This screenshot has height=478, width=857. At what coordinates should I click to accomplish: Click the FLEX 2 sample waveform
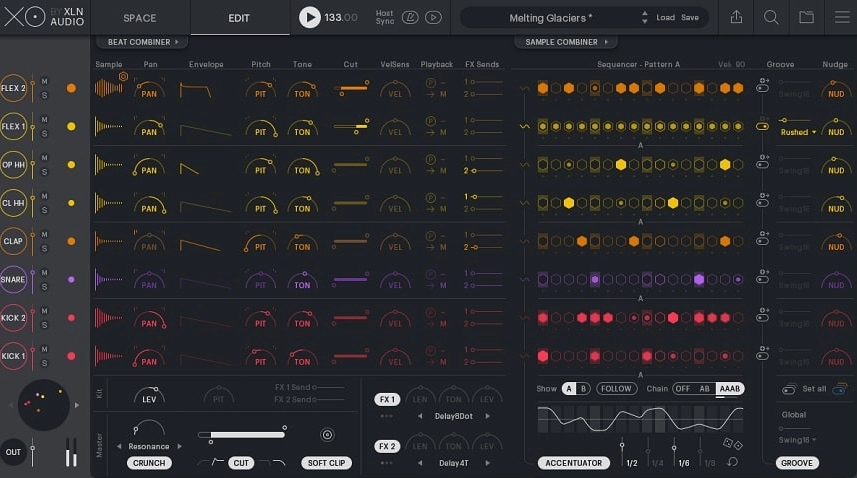click(x=109, y=87)
